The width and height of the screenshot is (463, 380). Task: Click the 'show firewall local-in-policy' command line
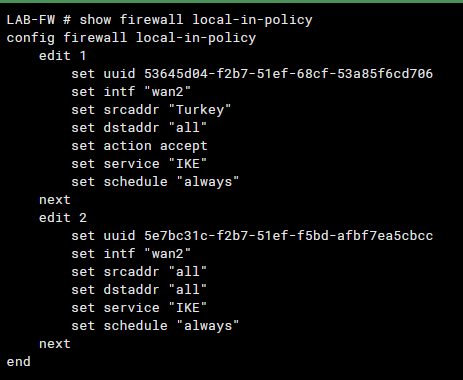click(x=196, y=20)
